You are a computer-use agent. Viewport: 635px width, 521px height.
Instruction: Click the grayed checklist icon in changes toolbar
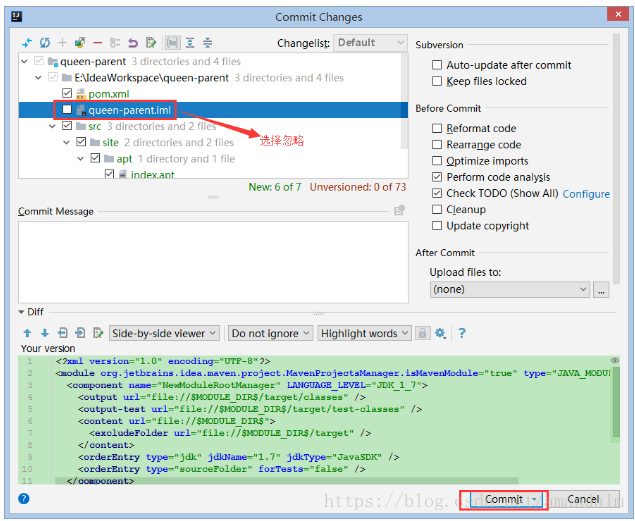[x=115, y=43]
